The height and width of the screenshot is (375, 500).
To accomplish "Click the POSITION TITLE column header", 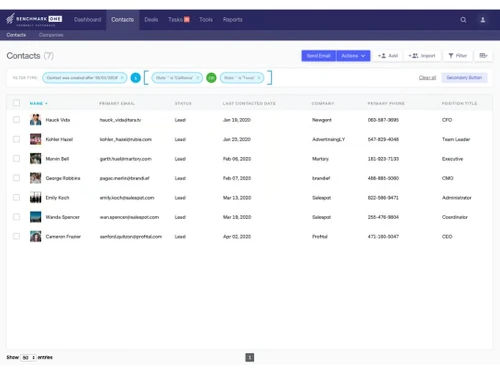I will [459, 103].
